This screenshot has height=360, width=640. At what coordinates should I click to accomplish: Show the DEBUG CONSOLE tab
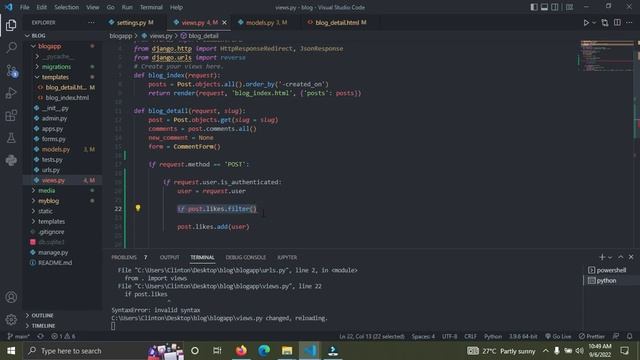pos(245,258)
